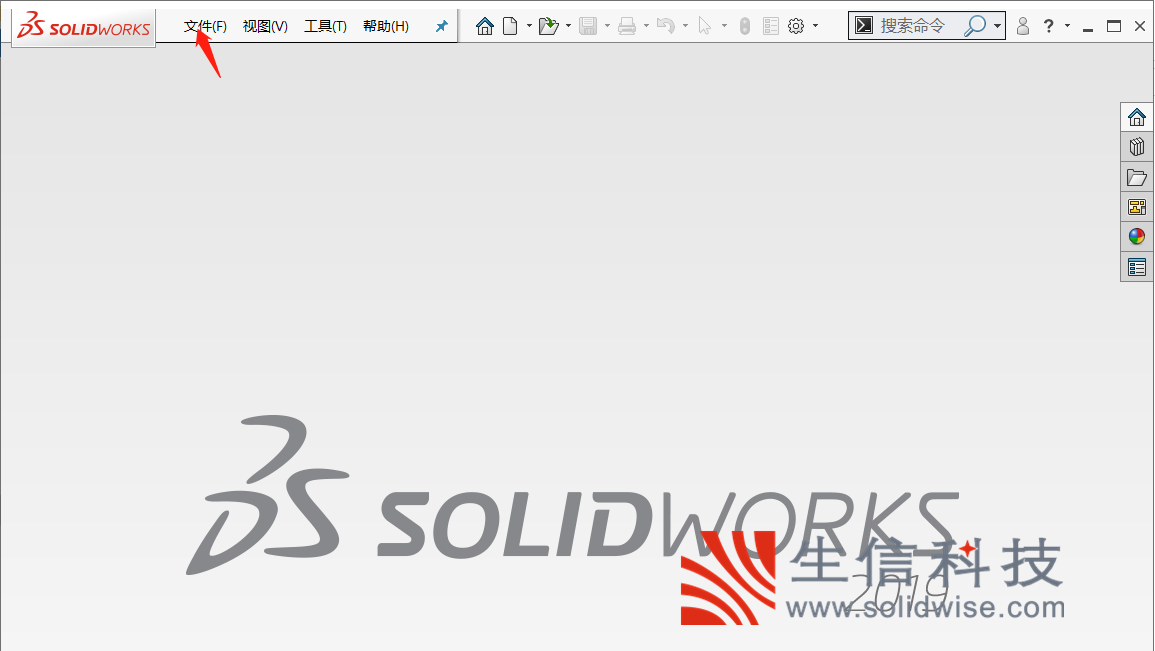Expand the Options gear dropdown arrow
This screenshot has width=1155, height=651.
815,27
